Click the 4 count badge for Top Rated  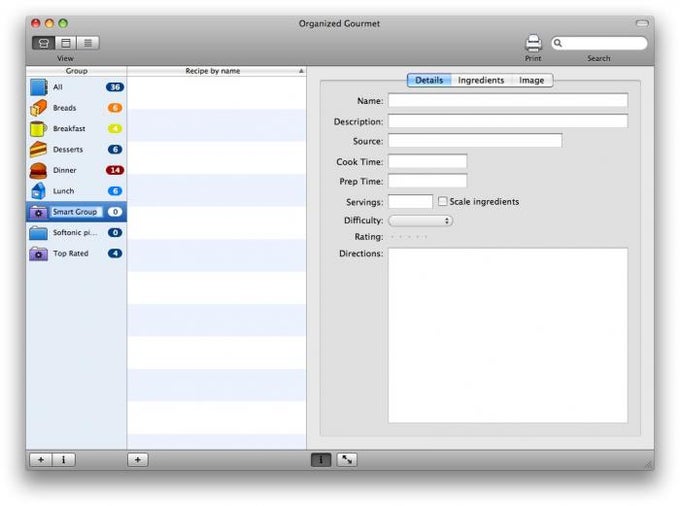click(115, 254)
